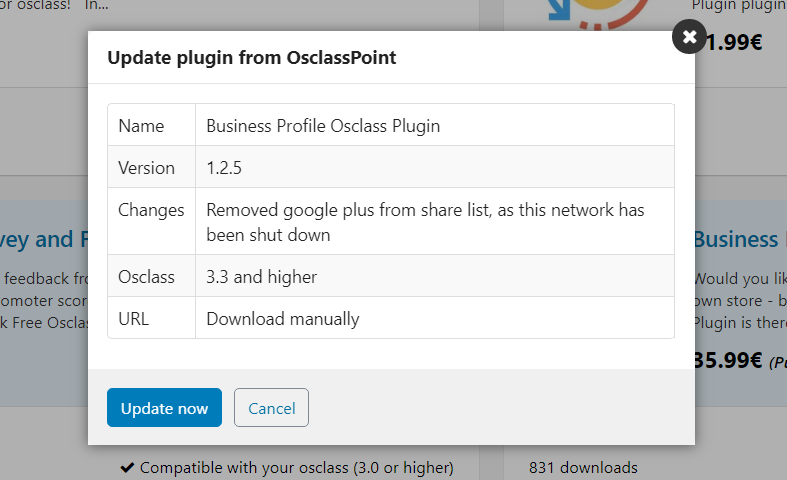
Task: Click Compatible with your osclass text
Action: click(x=297, y=467)
